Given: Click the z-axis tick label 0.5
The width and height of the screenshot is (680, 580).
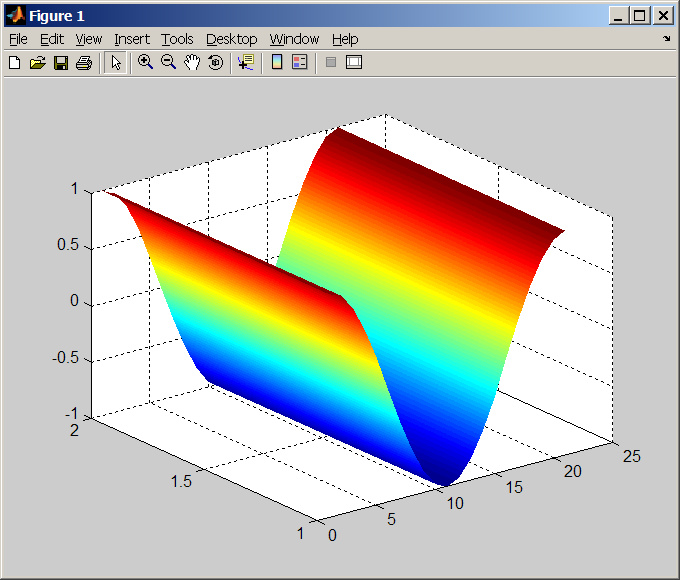Looking at the screenshot, I should pyautogui.click(x=68, y=245).
